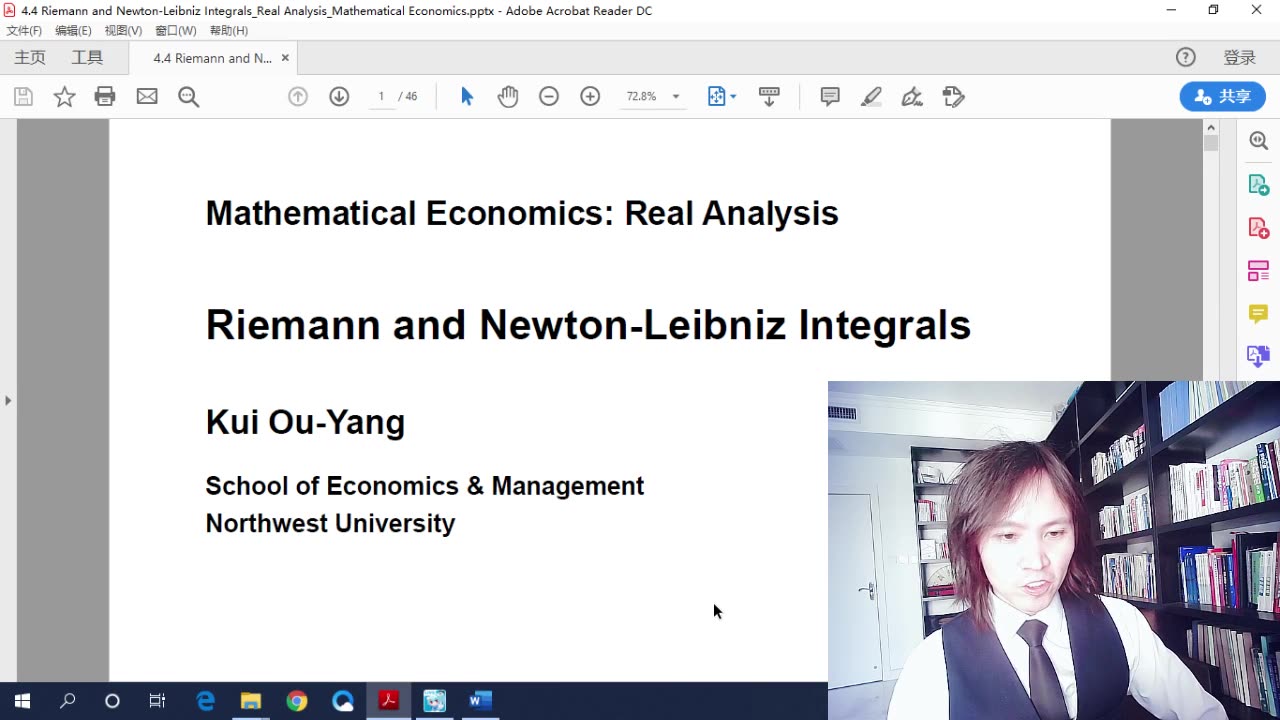This screenshot has height=720, width=1280.
Task: Switch to the 主页 tab
Action: 30,58
